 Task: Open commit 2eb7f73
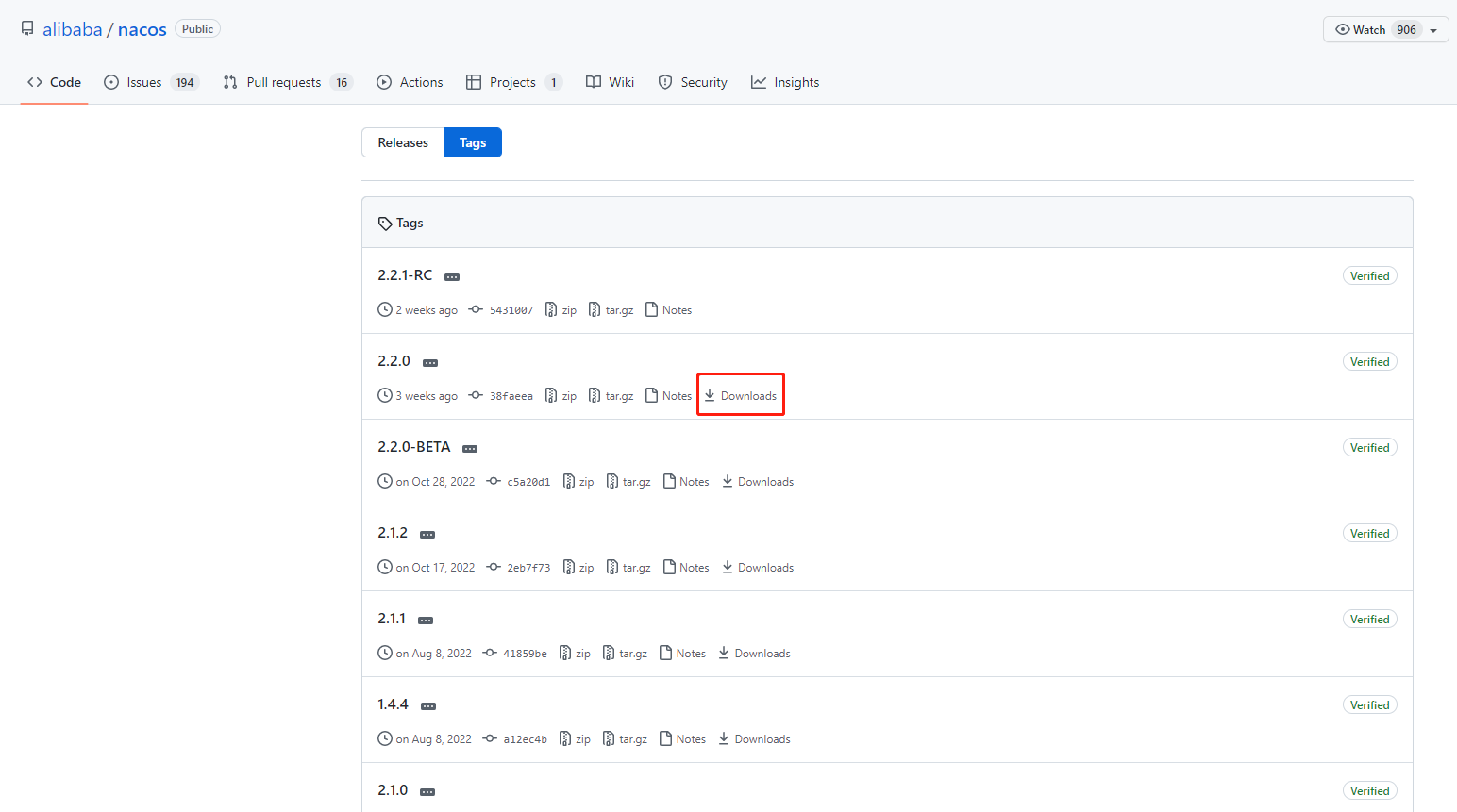(519, 568)
